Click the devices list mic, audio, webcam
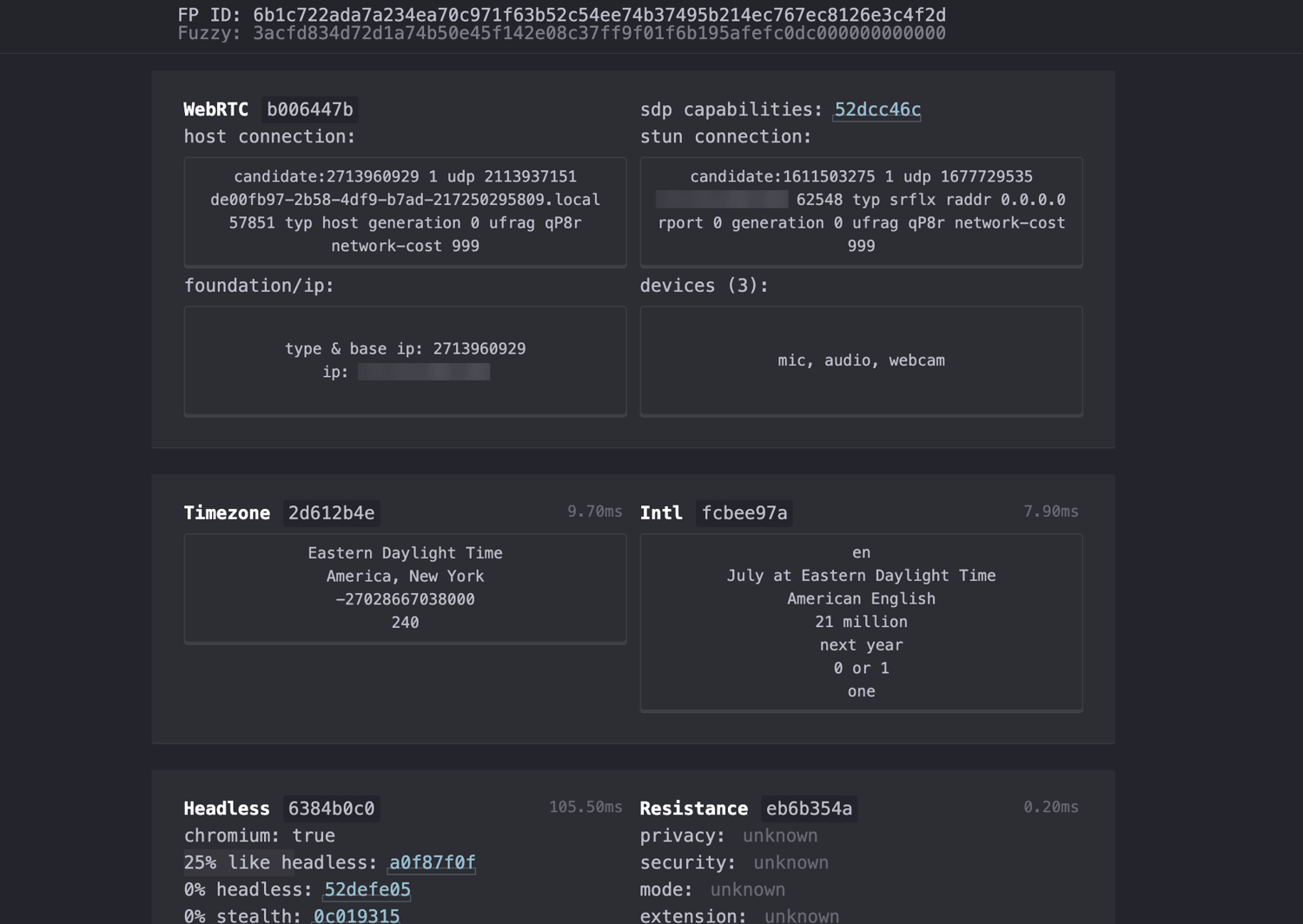 point(861,360)
